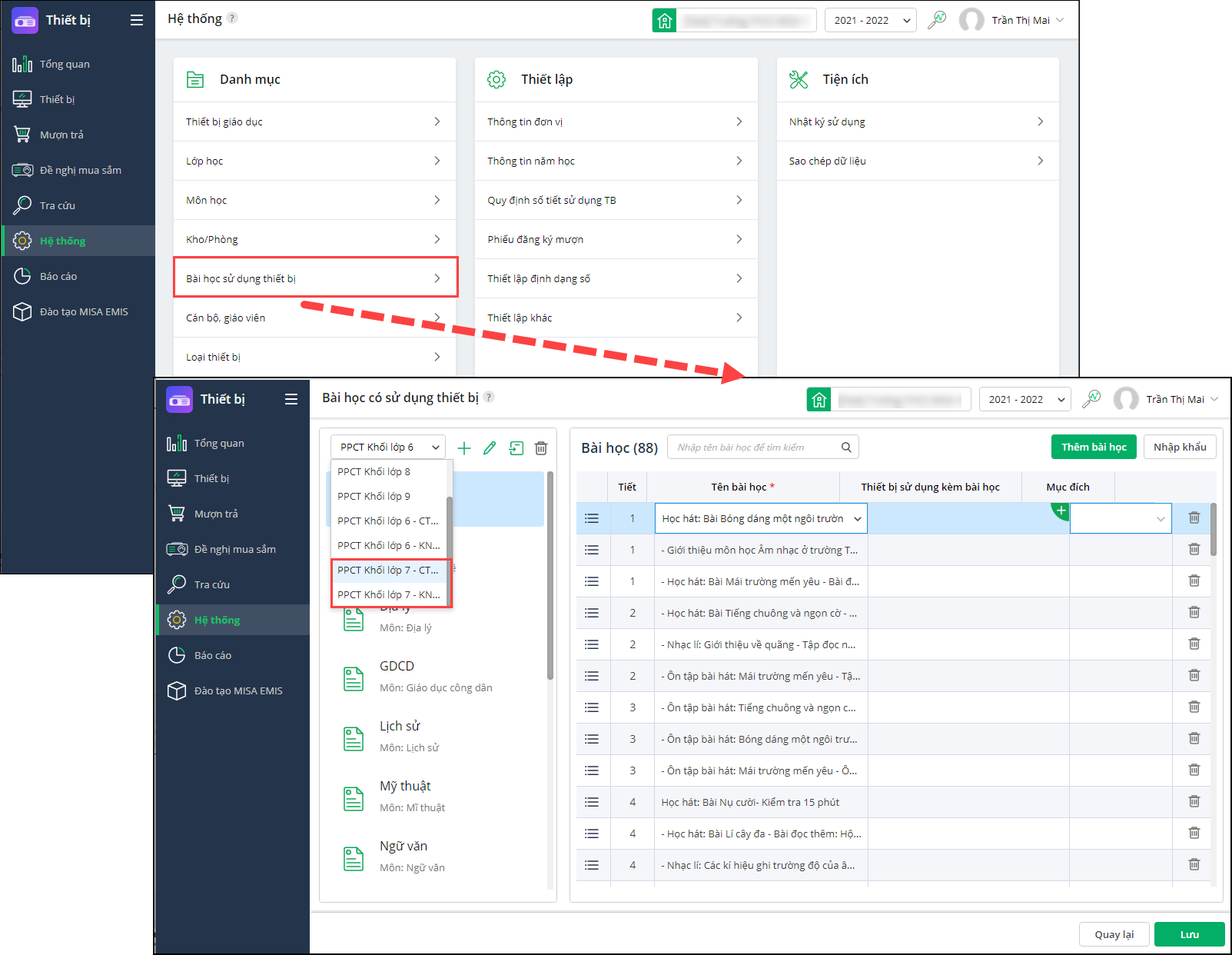Delete the 'Học hát: Bài Bóng dáng một ngôi trường' row

tap(1194, 517)
